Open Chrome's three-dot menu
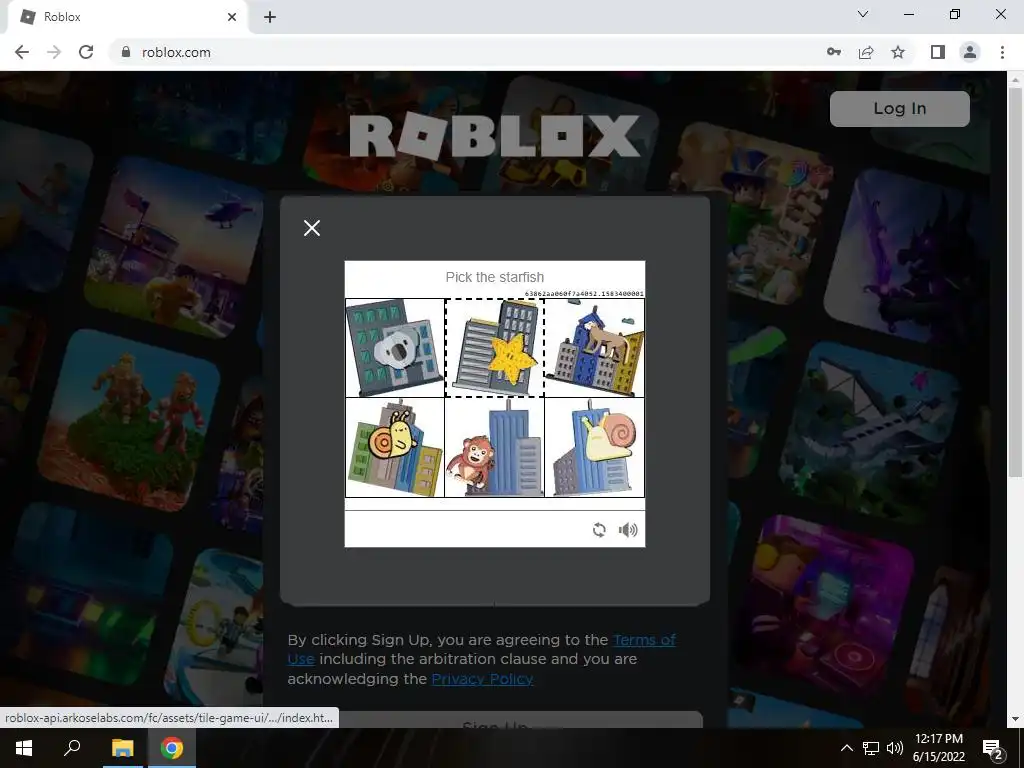Image resolution: width=1024 pixels, height=768 pixels. point(1002,52)
